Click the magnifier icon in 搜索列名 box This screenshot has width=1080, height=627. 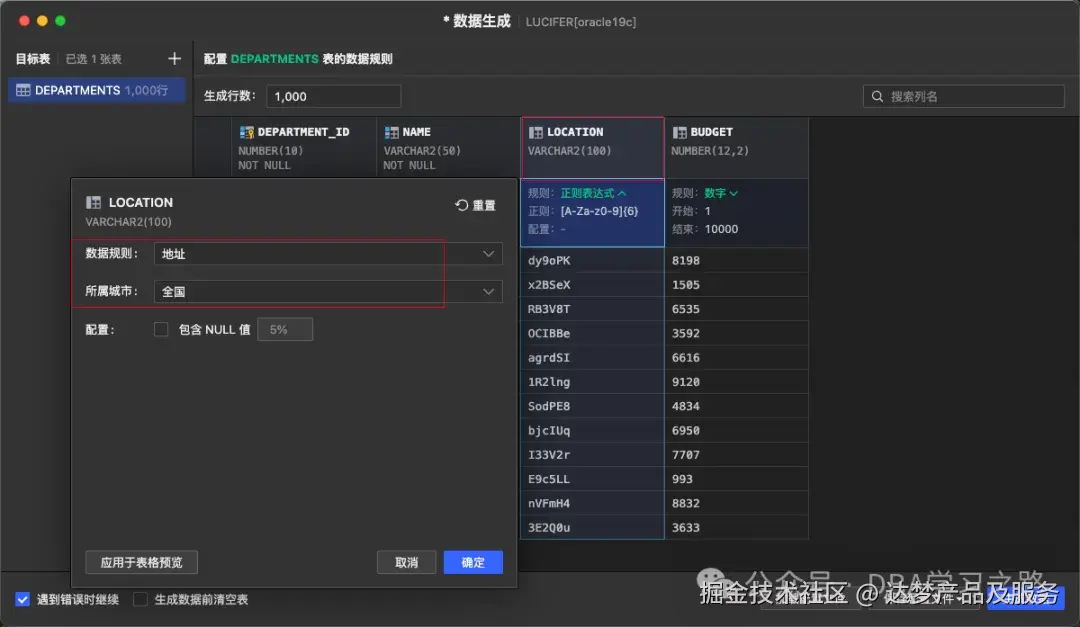[875, 96]
